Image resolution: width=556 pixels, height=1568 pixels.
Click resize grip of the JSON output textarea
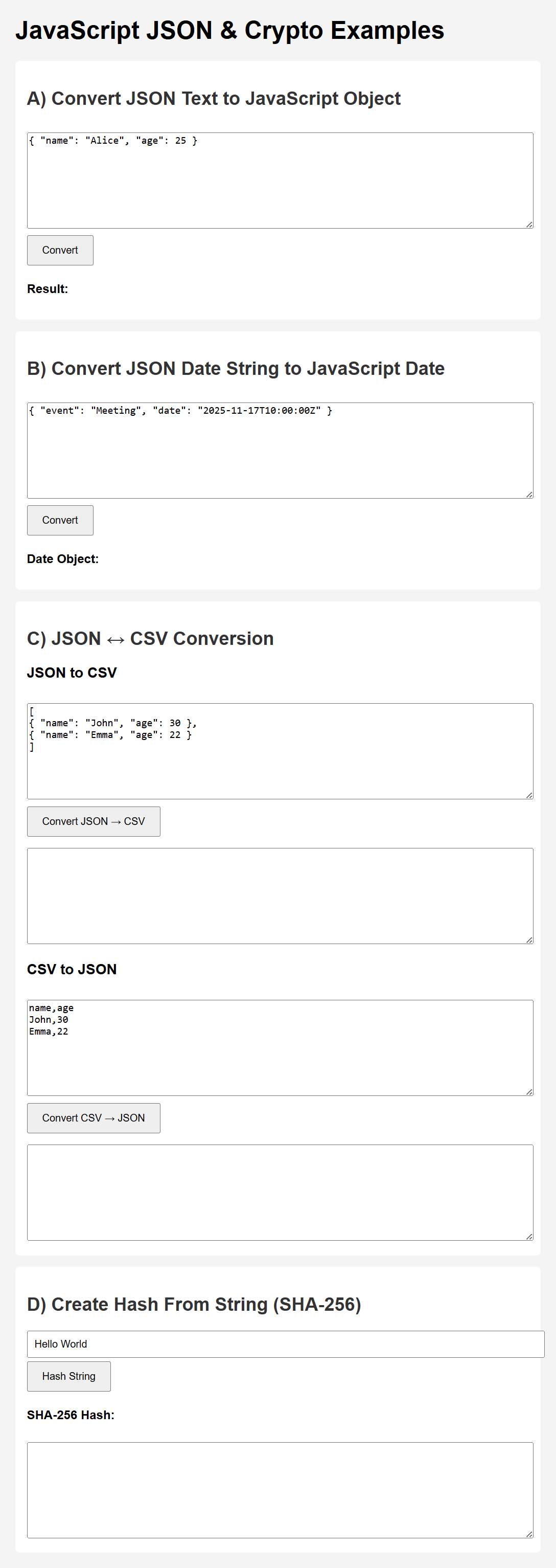(x=529, y=1236)
